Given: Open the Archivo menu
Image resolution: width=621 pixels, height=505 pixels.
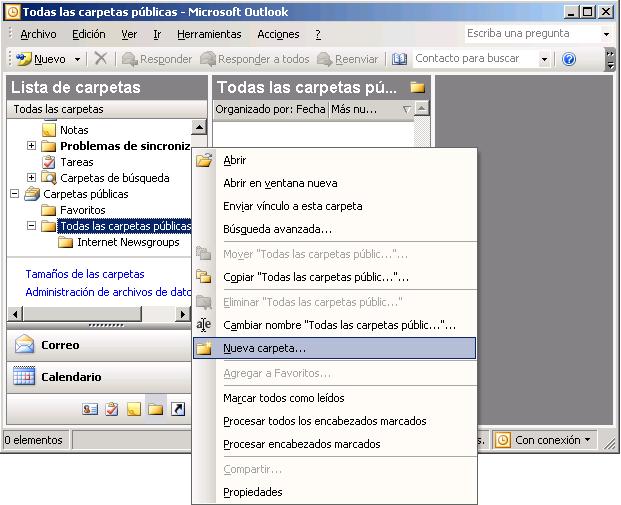Looking at the screenshot, I should click(38, 34).
